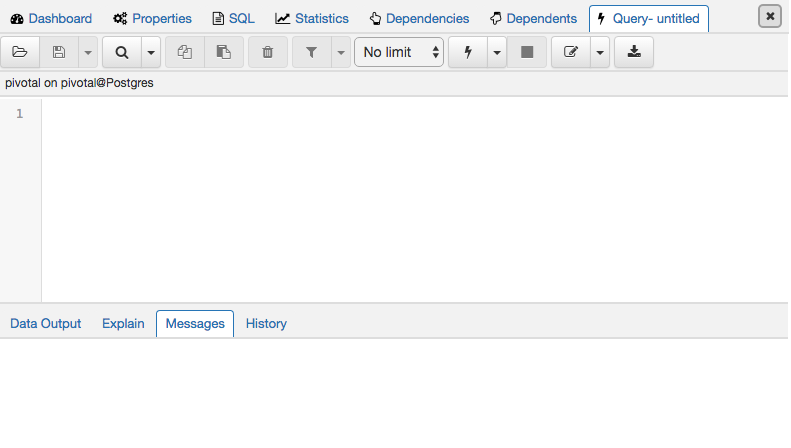Click the Download results icon
Viewport: 791px width, 448px height.
point(633,52)
